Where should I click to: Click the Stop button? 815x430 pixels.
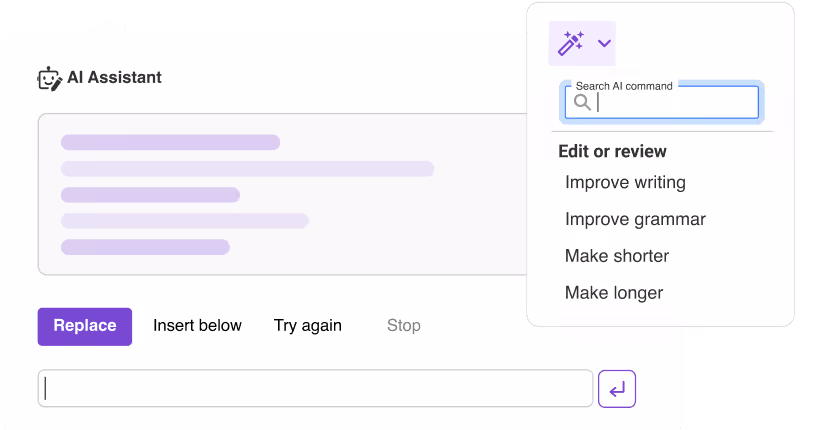pyautogui.click(x=404, y=326)
